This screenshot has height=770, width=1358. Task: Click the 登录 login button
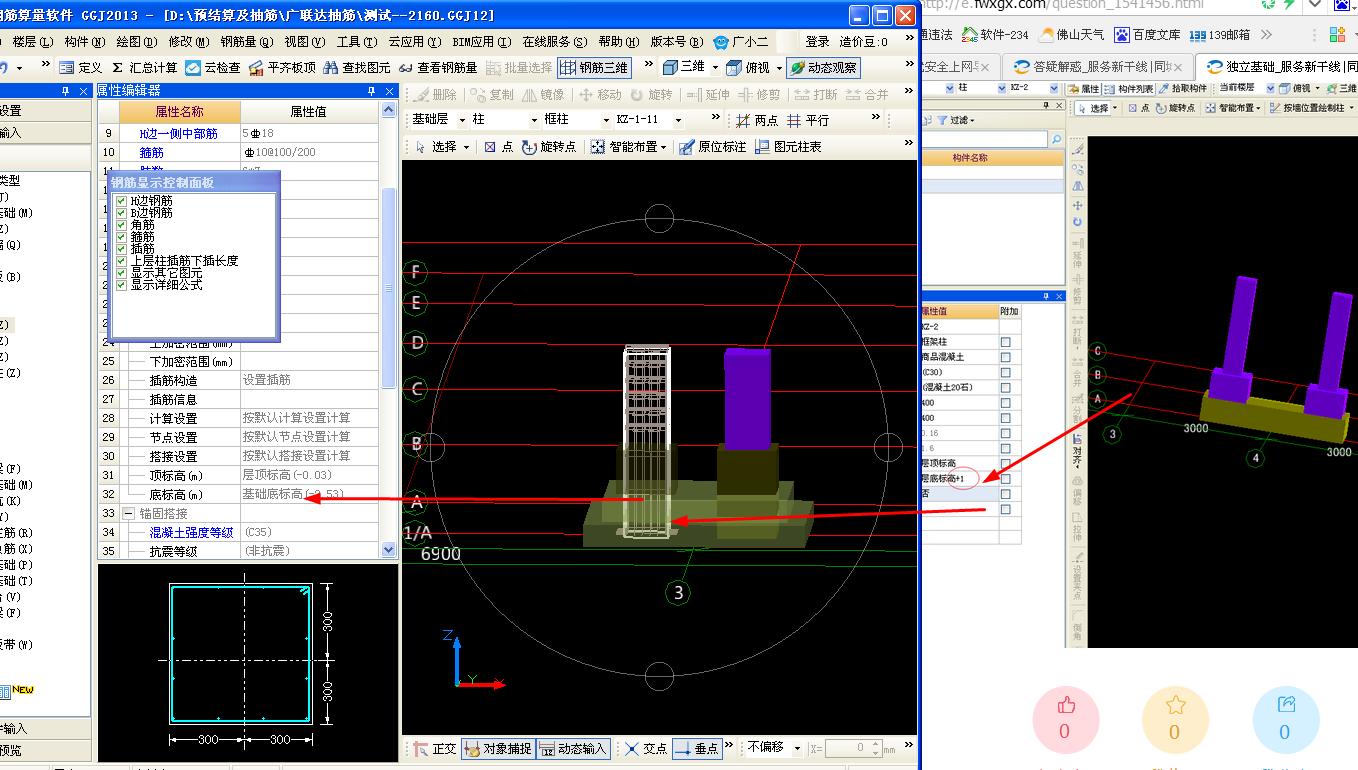point(817,42)
